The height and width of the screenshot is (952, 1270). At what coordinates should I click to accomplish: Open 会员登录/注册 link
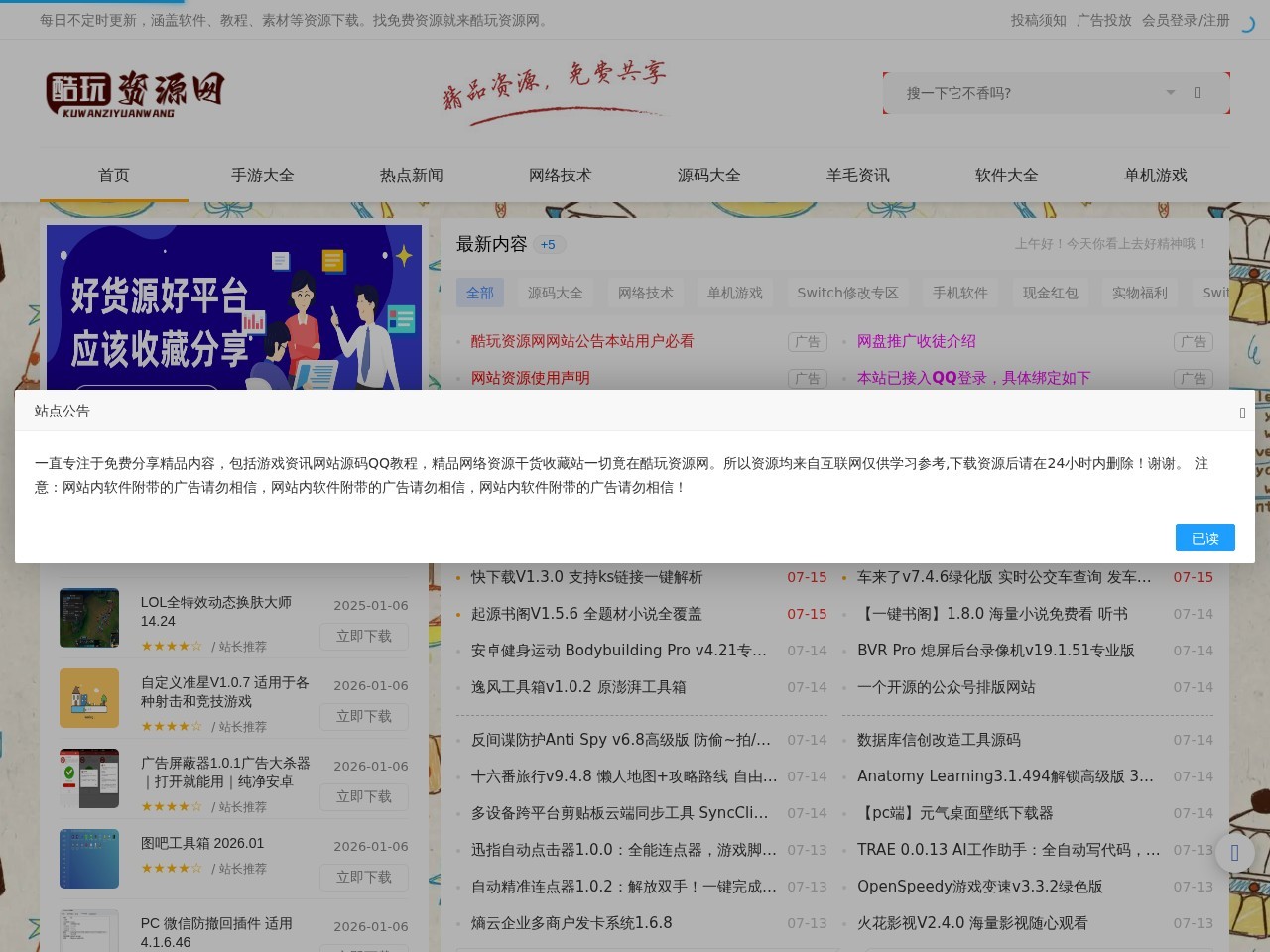coord(1186,20)
